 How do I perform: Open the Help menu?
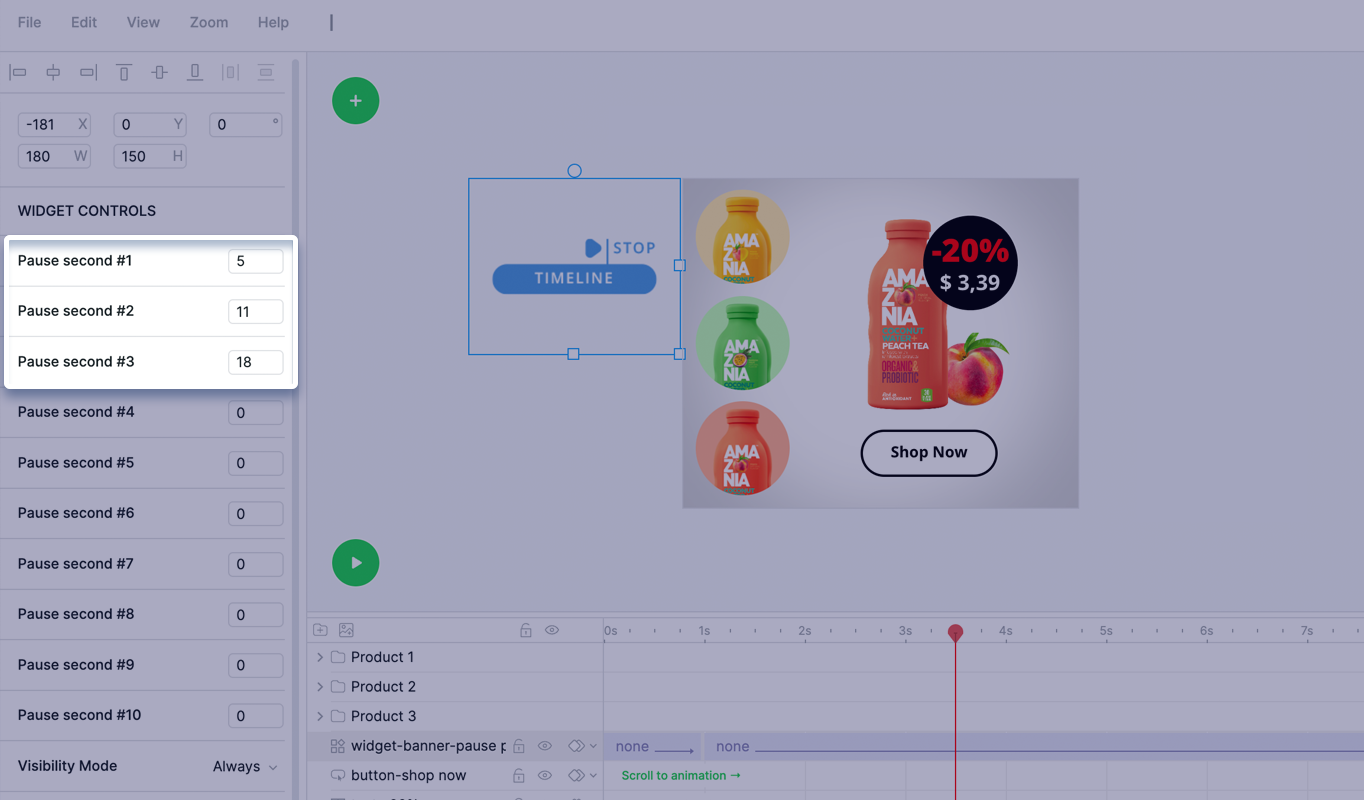tap(273, 22)
